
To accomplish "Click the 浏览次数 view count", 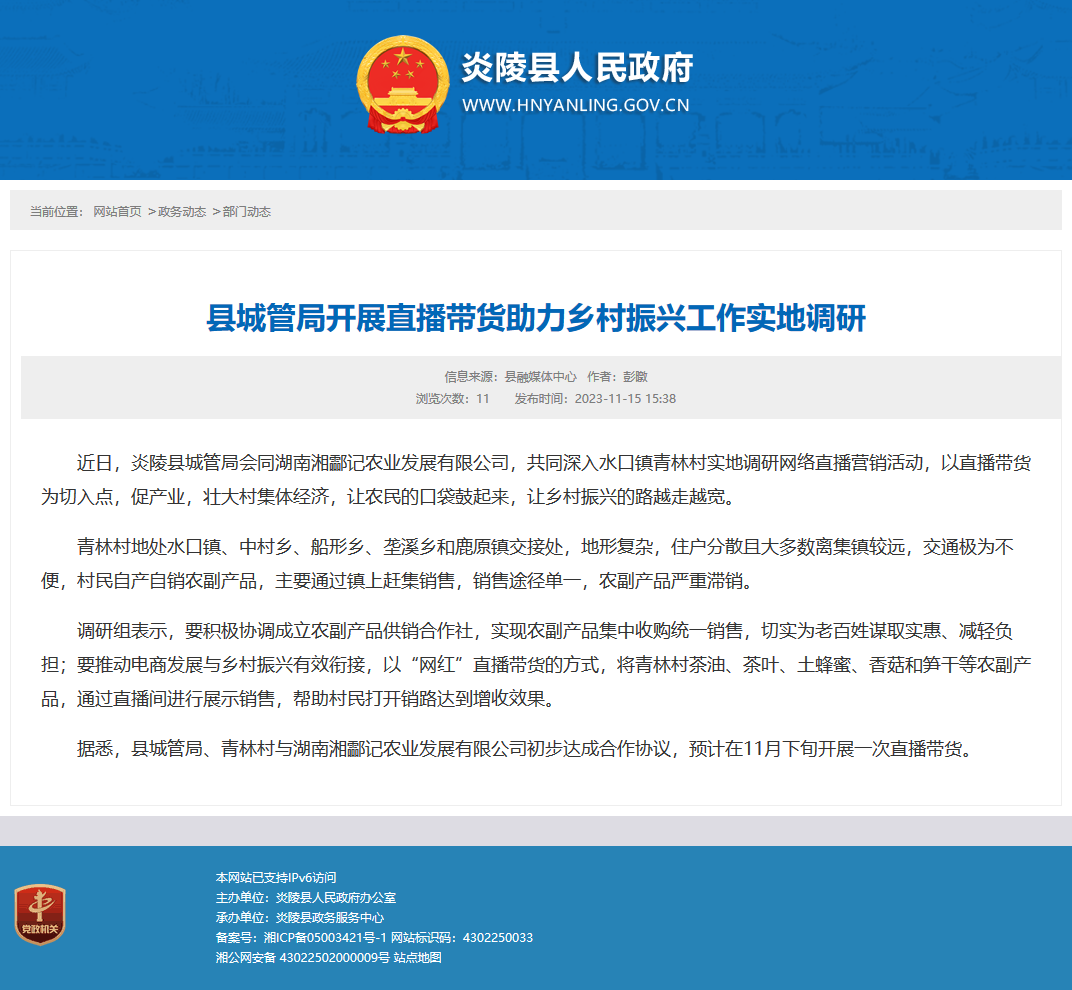I will (x=453, y=399).
